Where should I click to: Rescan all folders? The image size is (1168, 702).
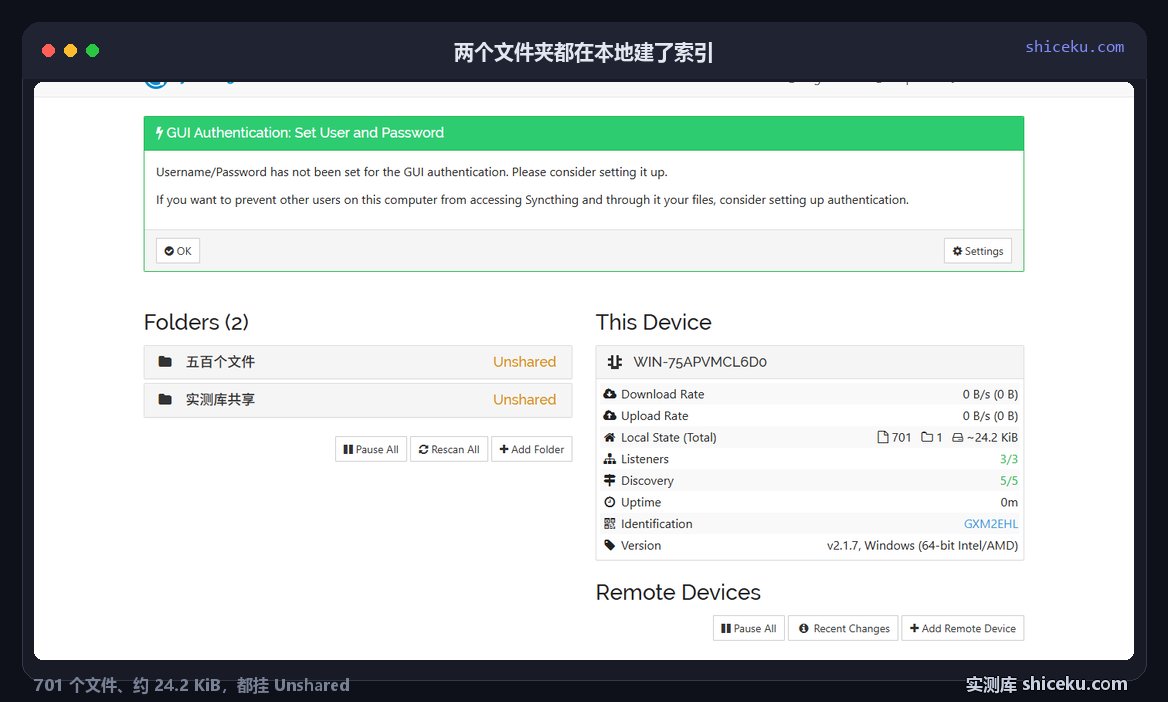(x=449, y=449)
